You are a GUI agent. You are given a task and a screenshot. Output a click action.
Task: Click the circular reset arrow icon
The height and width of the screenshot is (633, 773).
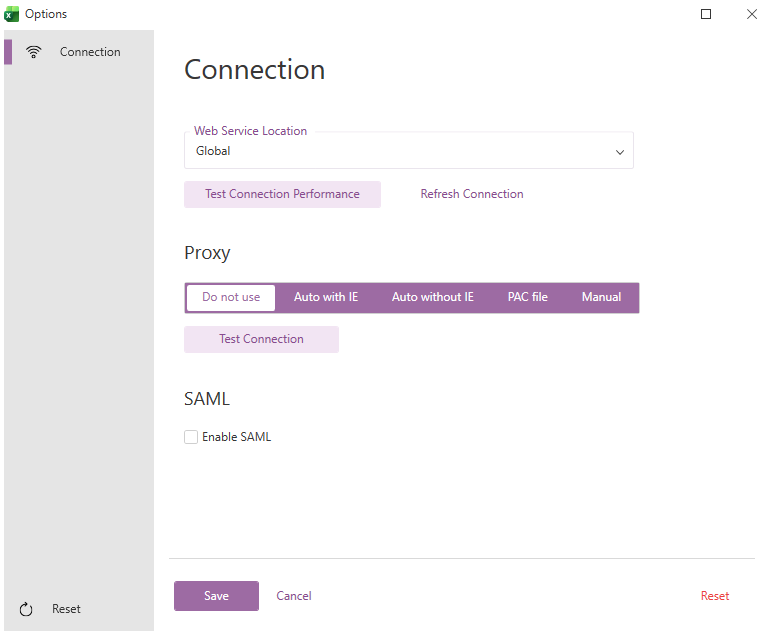pyautogui.click(x=26, y=609)
